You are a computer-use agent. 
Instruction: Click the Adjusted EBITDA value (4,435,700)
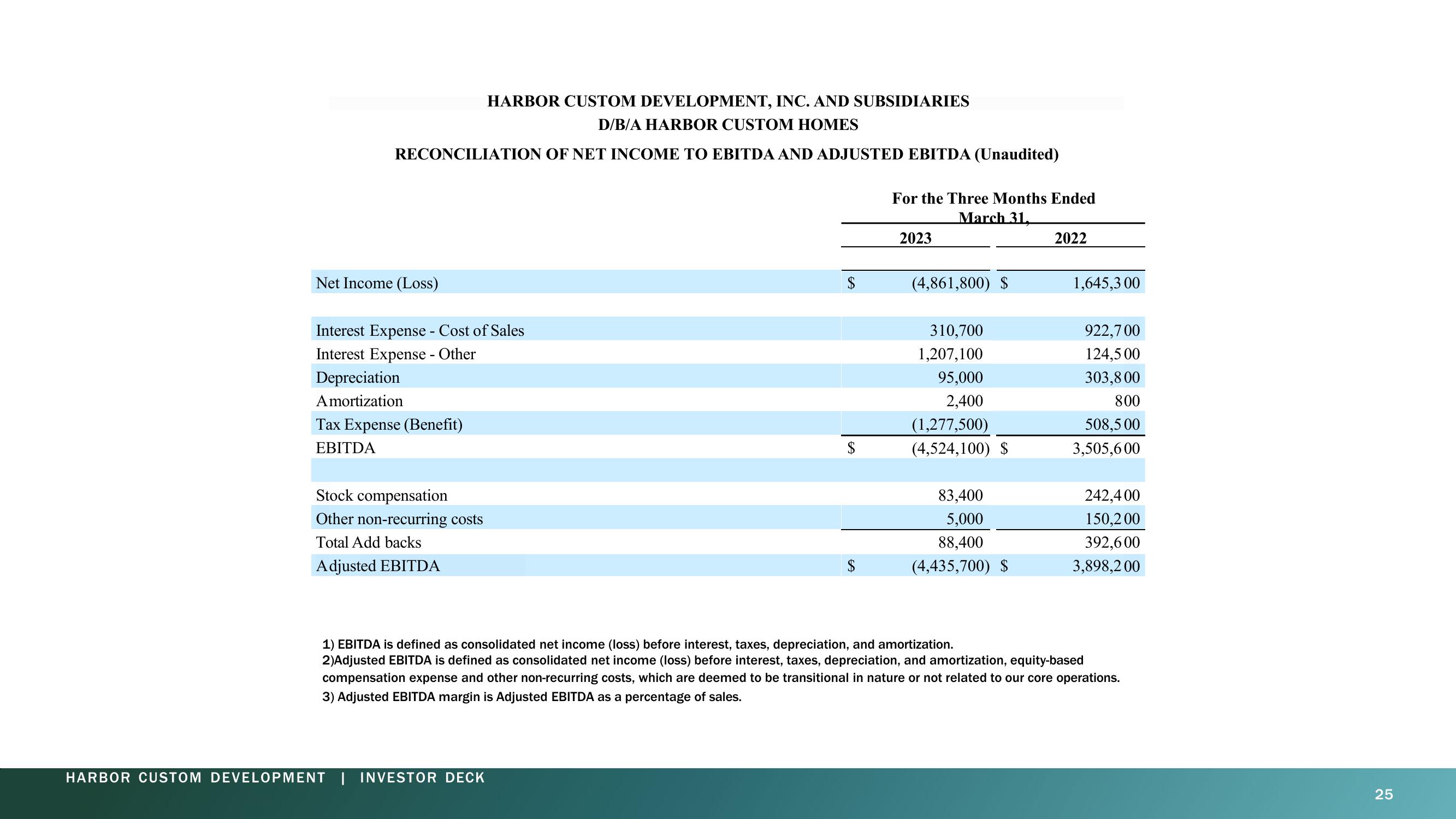click(951, 566)
